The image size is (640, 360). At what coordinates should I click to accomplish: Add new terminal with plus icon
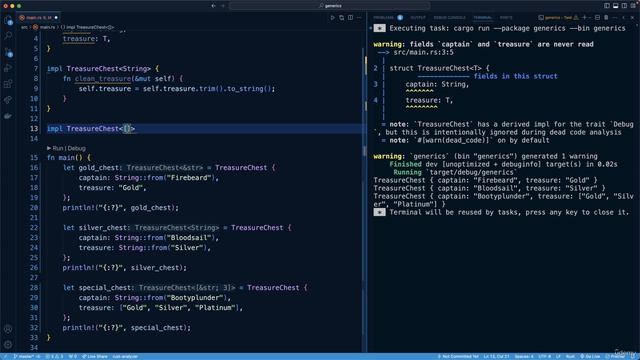tap(584, 18)
